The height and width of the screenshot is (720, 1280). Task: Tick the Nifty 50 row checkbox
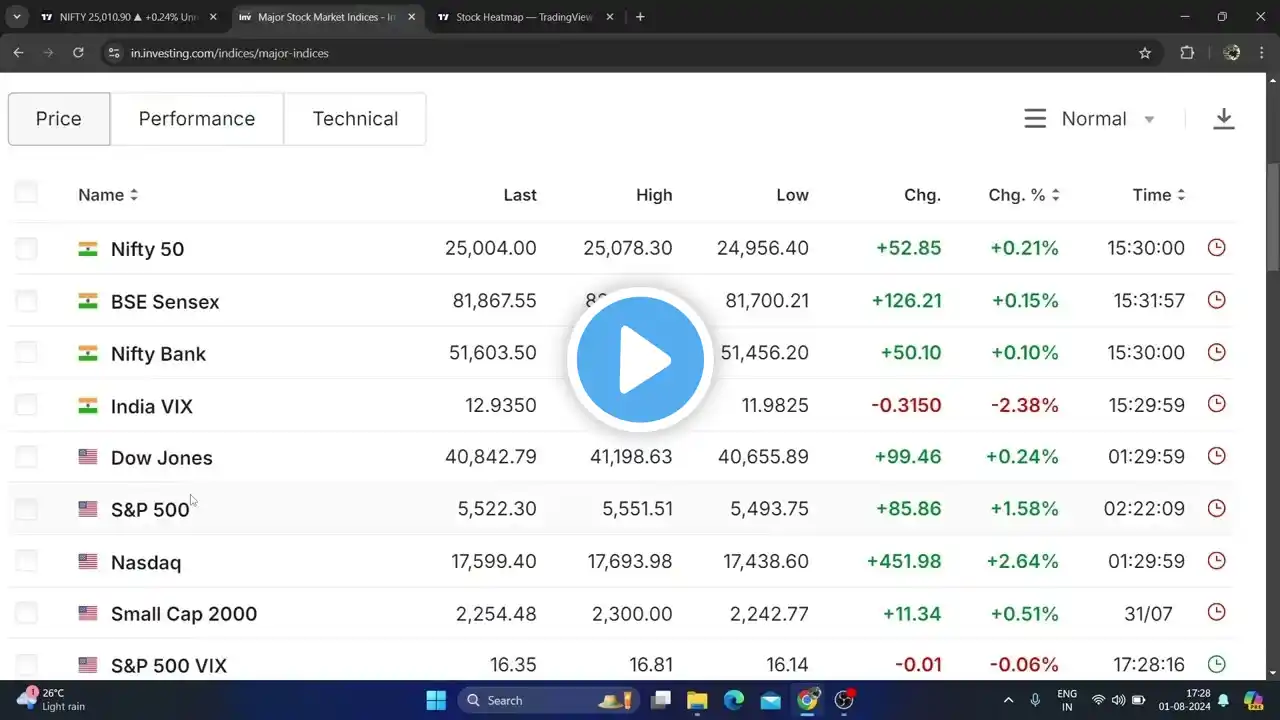26,248
